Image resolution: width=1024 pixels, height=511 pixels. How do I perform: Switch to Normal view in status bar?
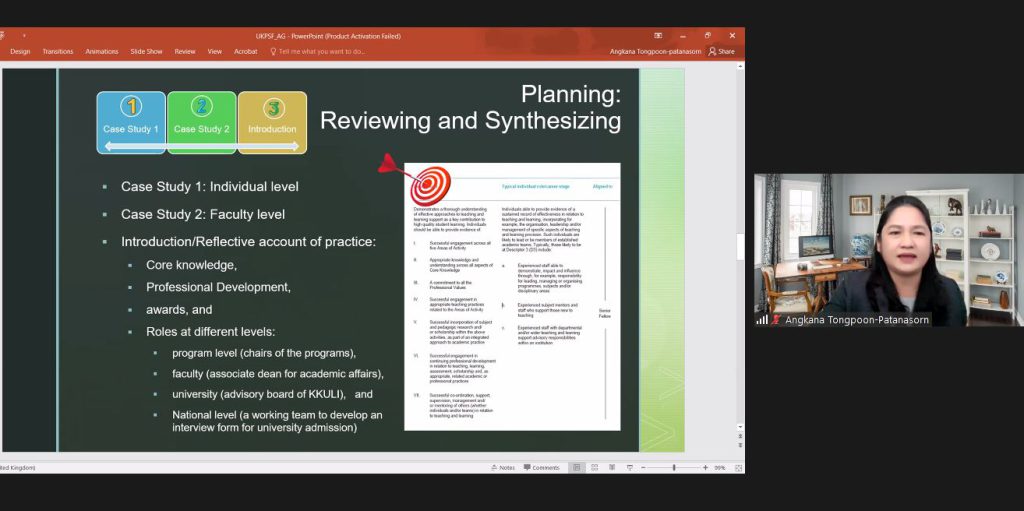[576, 467]
